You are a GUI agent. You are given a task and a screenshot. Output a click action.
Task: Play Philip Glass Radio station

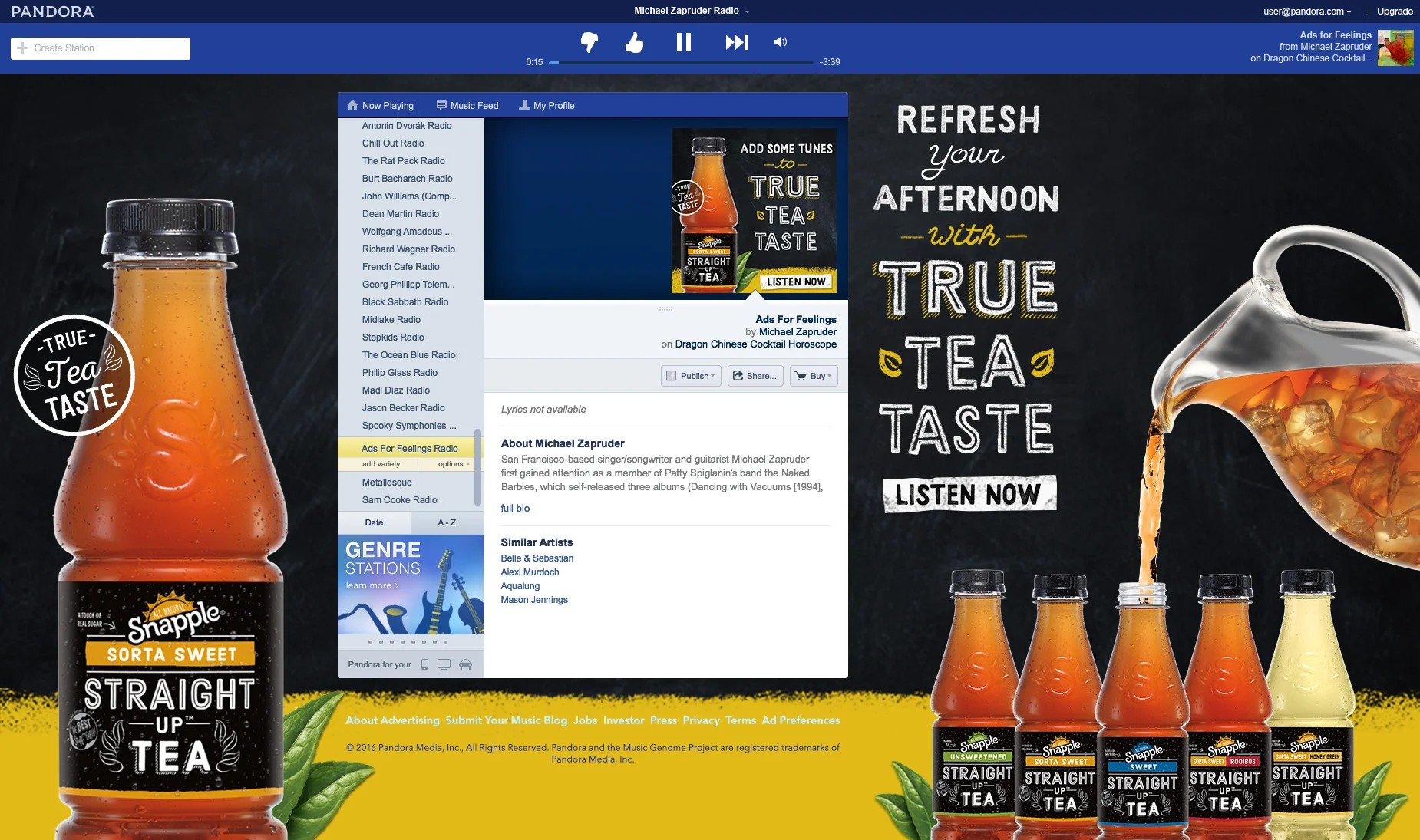pos(400,373)
